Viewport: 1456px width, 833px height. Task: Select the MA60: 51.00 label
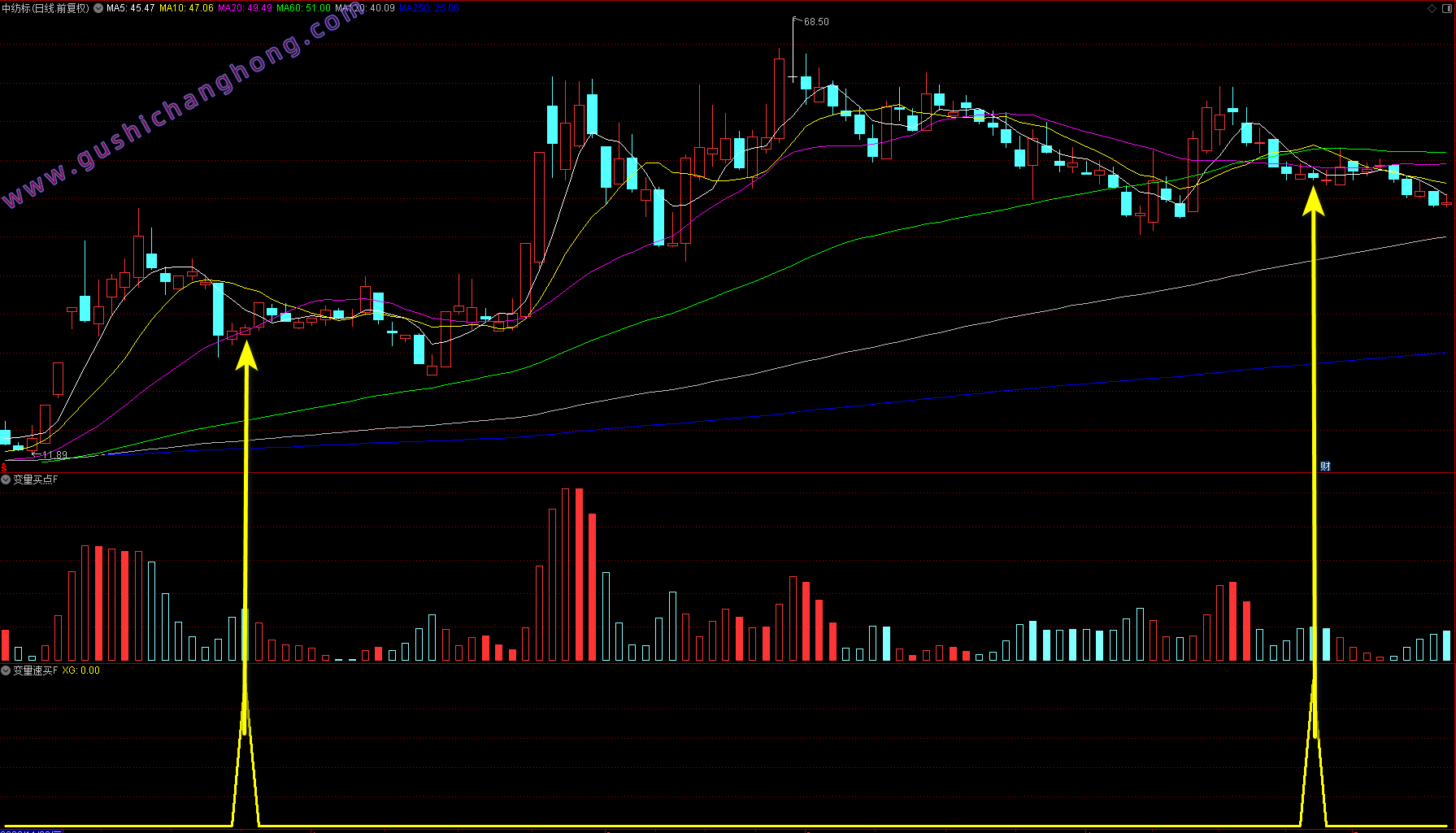click(x=303, y=8)
